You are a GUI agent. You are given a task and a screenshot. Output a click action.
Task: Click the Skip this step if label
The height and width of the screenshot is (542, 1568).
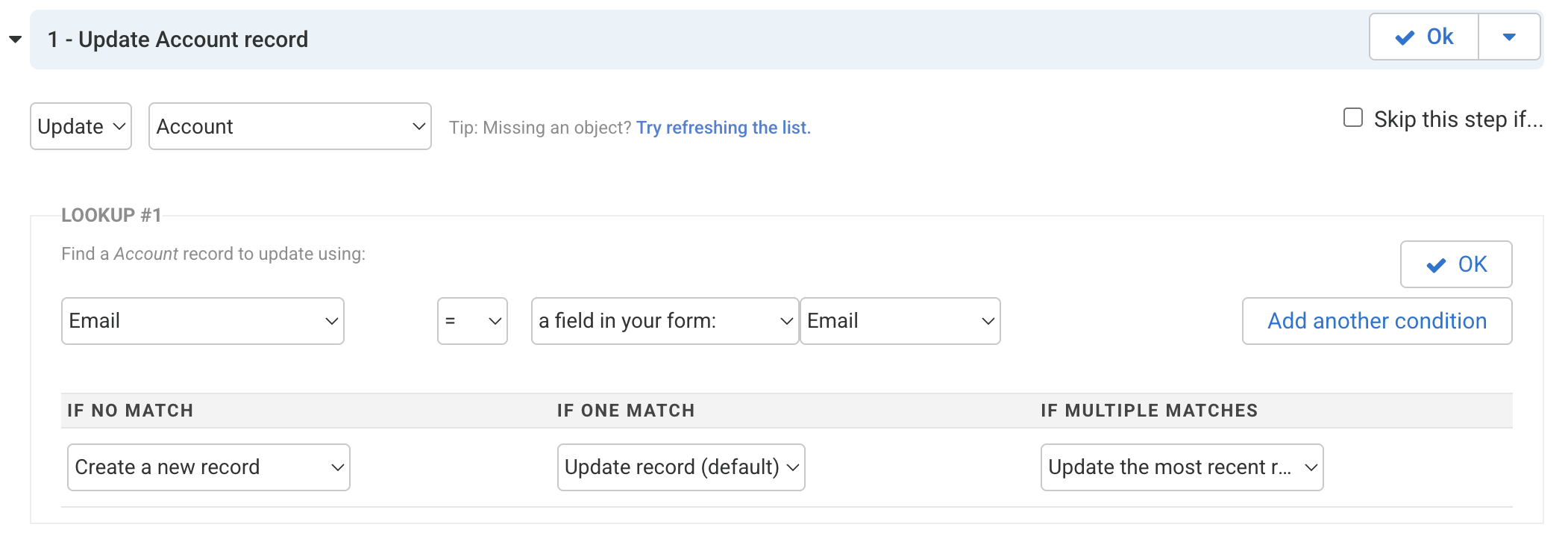tap(1458, 119)
